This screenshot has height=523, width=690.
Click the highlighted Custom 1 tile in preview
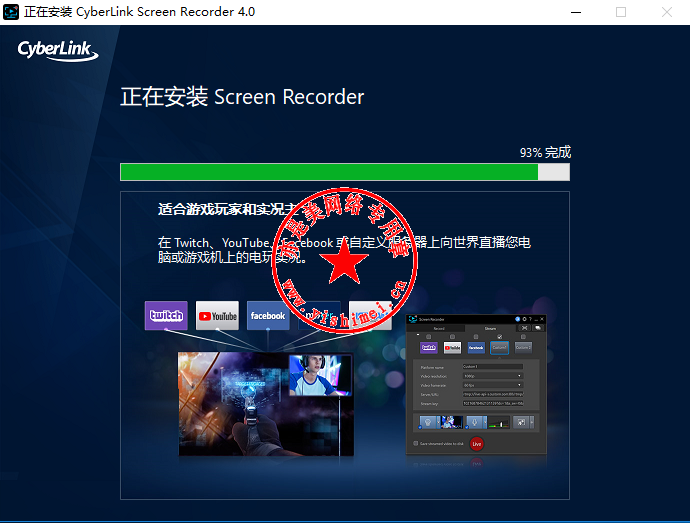point(499,347)
